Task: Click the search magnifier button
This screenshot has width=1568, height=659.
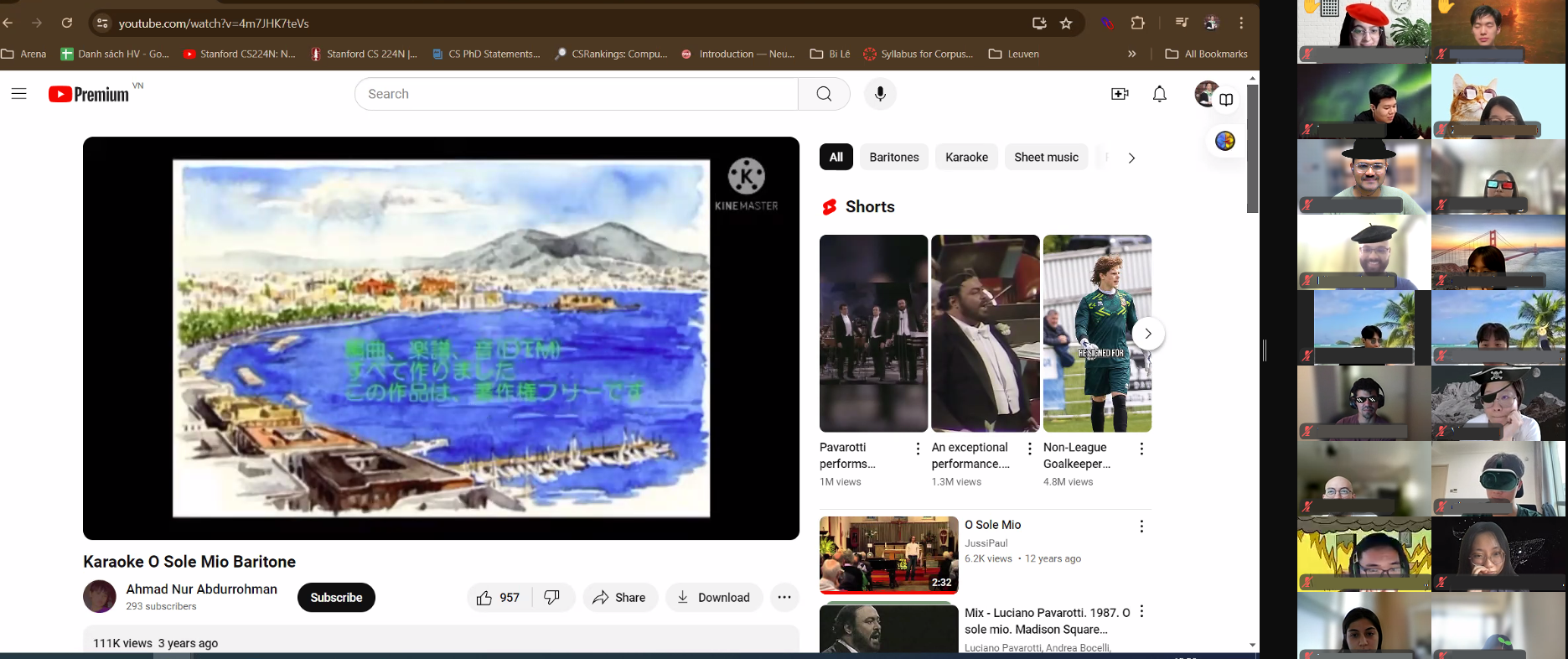Action: [x=824, y=94]
